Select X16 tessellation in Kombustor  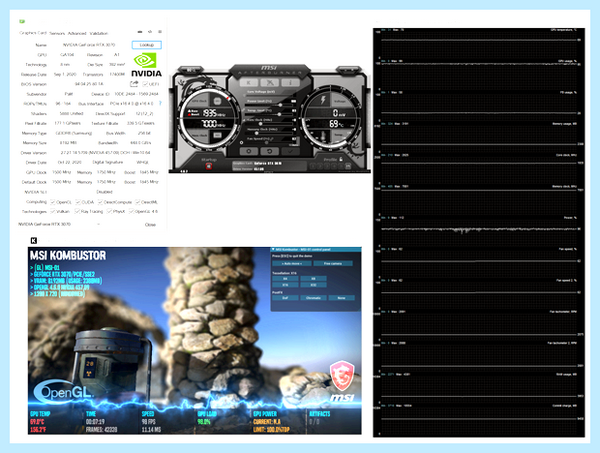coord(285,285)
